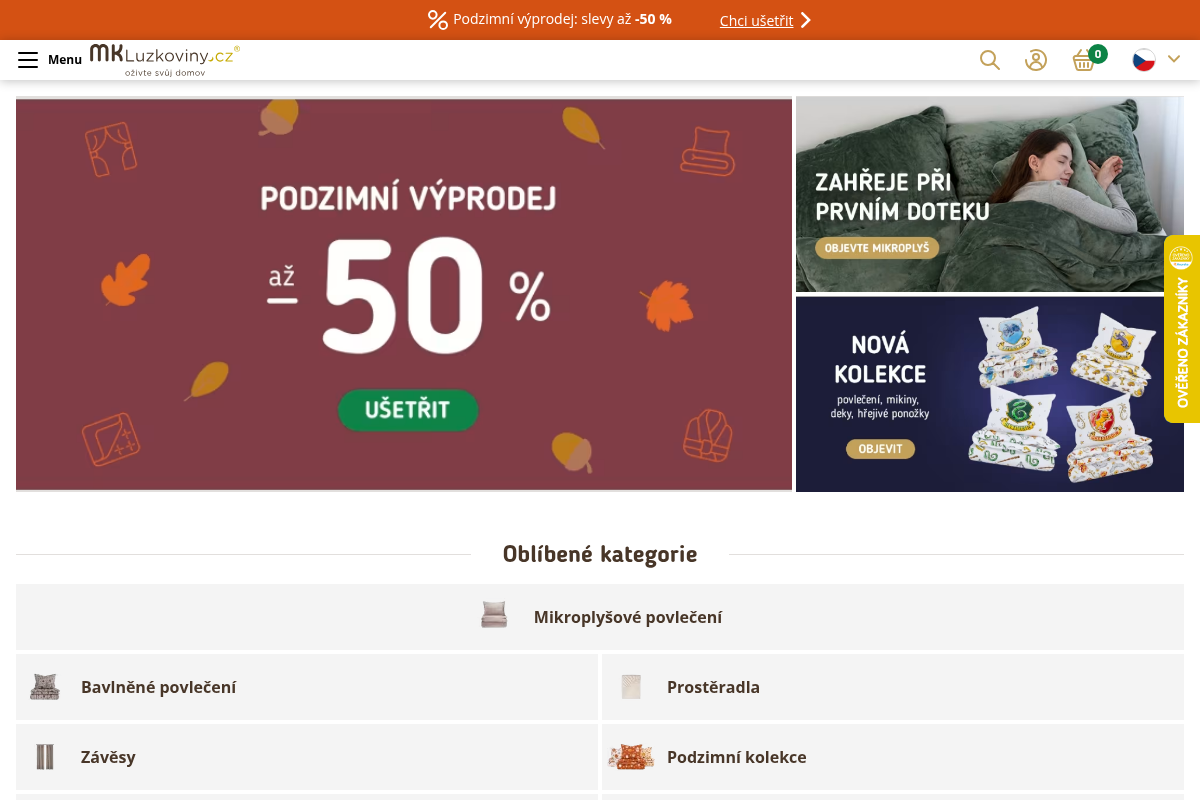Open the Prostěradla category
Screen dimensions: 1200x800
click(893, 687)
